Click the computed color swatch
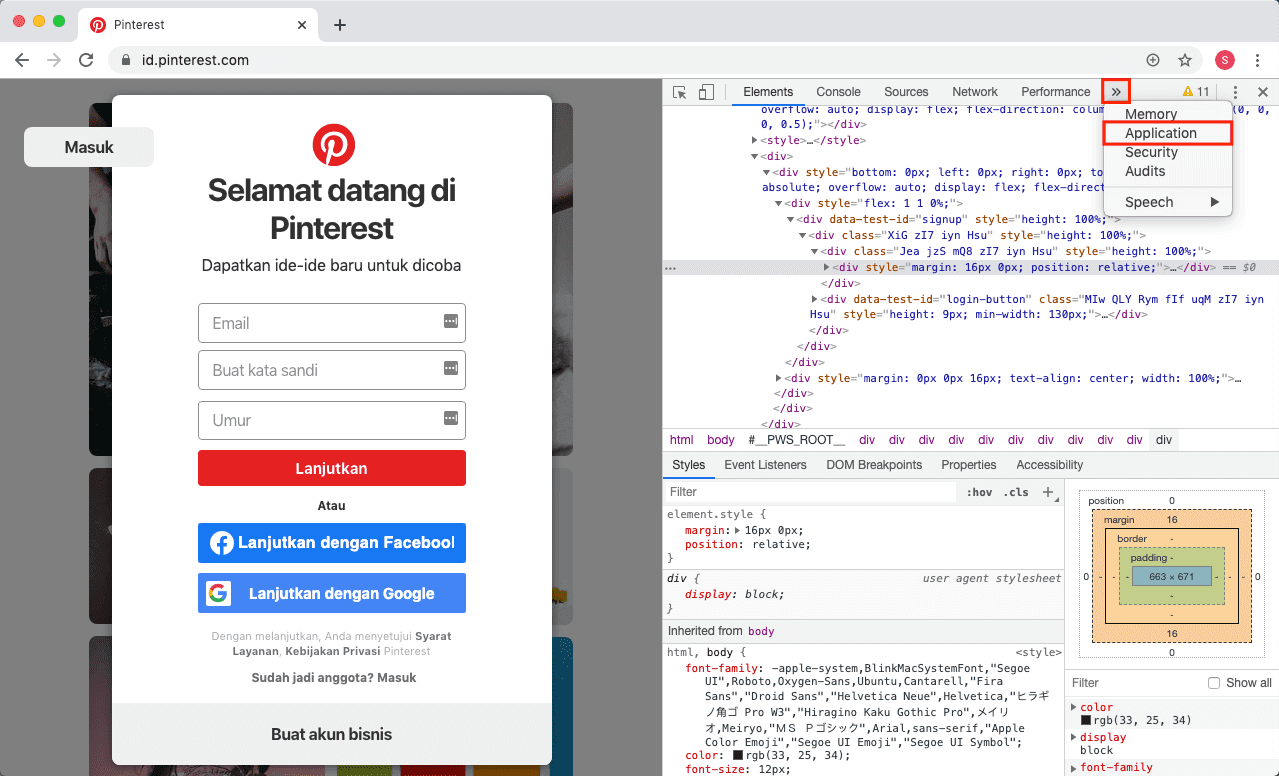 [x=1086, y=720]
